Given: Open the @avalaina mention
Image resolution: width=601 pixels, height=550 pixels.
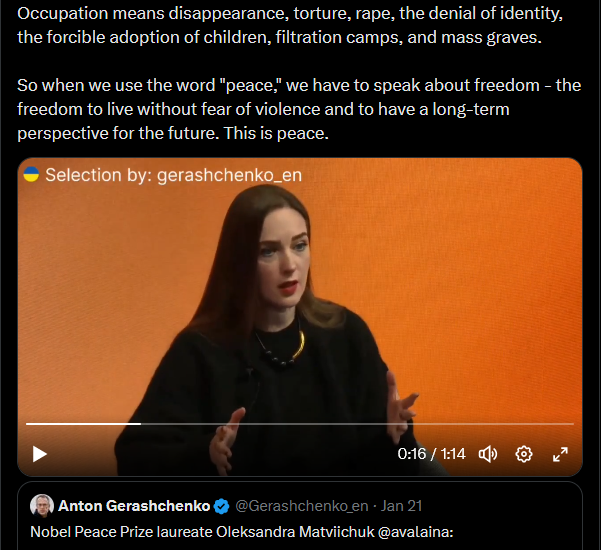Looking at the screenshot, I should [x=415, y=532].
